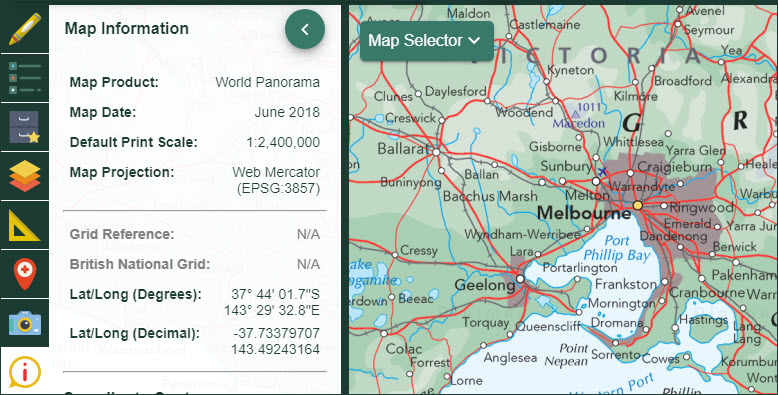Click the British National Grid label
Image resolution: width=778 pixels, height=395 pixels.
(140, 264)
